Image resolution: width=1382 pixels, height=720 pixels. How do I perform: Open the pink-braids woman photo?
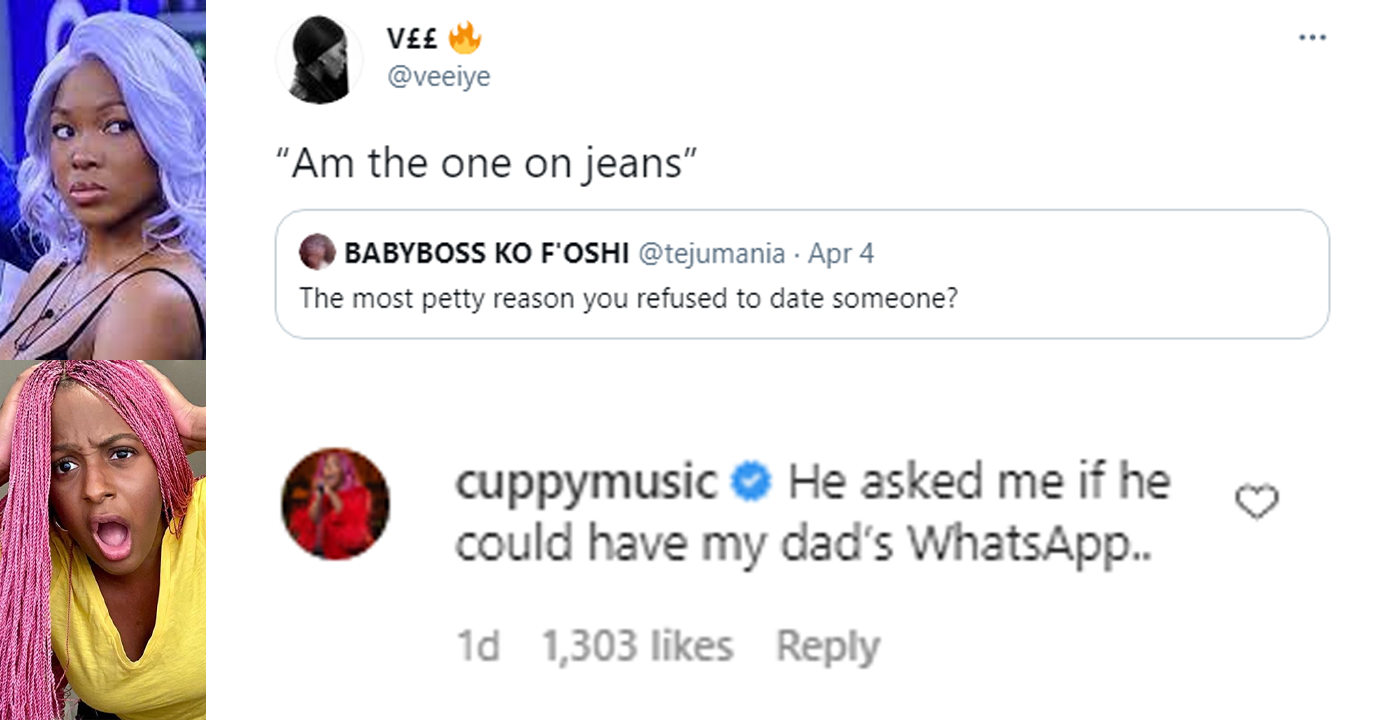[x=103, y=540]
